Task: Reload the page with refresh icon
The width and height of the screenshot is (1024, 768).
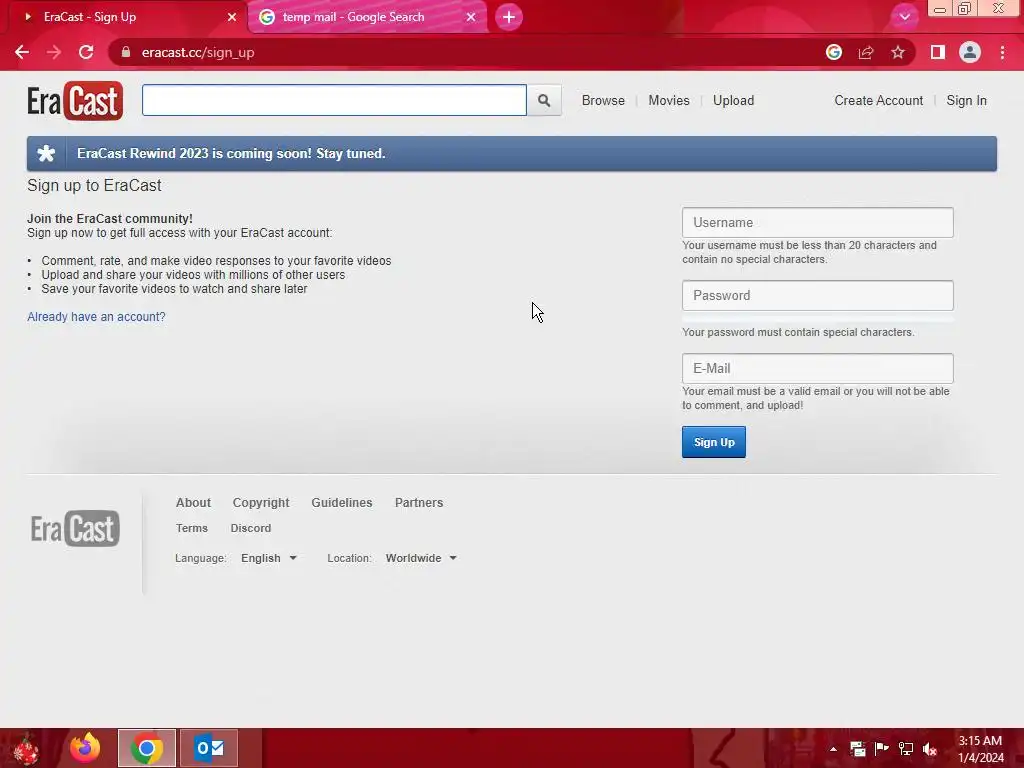Action: pos(86,52)
